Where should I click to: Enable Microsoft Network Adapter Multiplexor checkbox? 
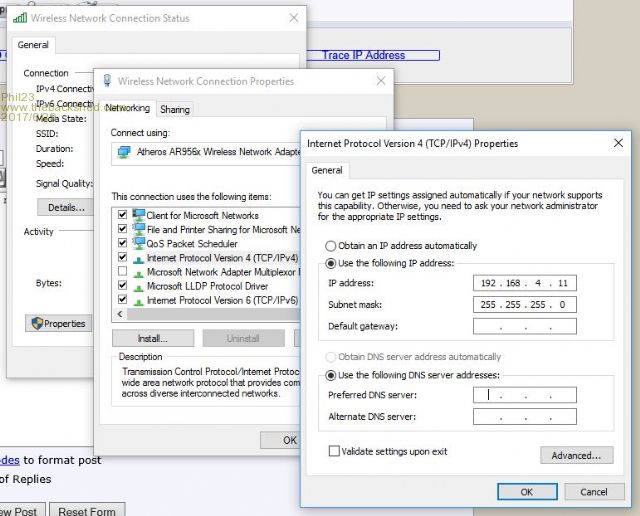point(122,272)
